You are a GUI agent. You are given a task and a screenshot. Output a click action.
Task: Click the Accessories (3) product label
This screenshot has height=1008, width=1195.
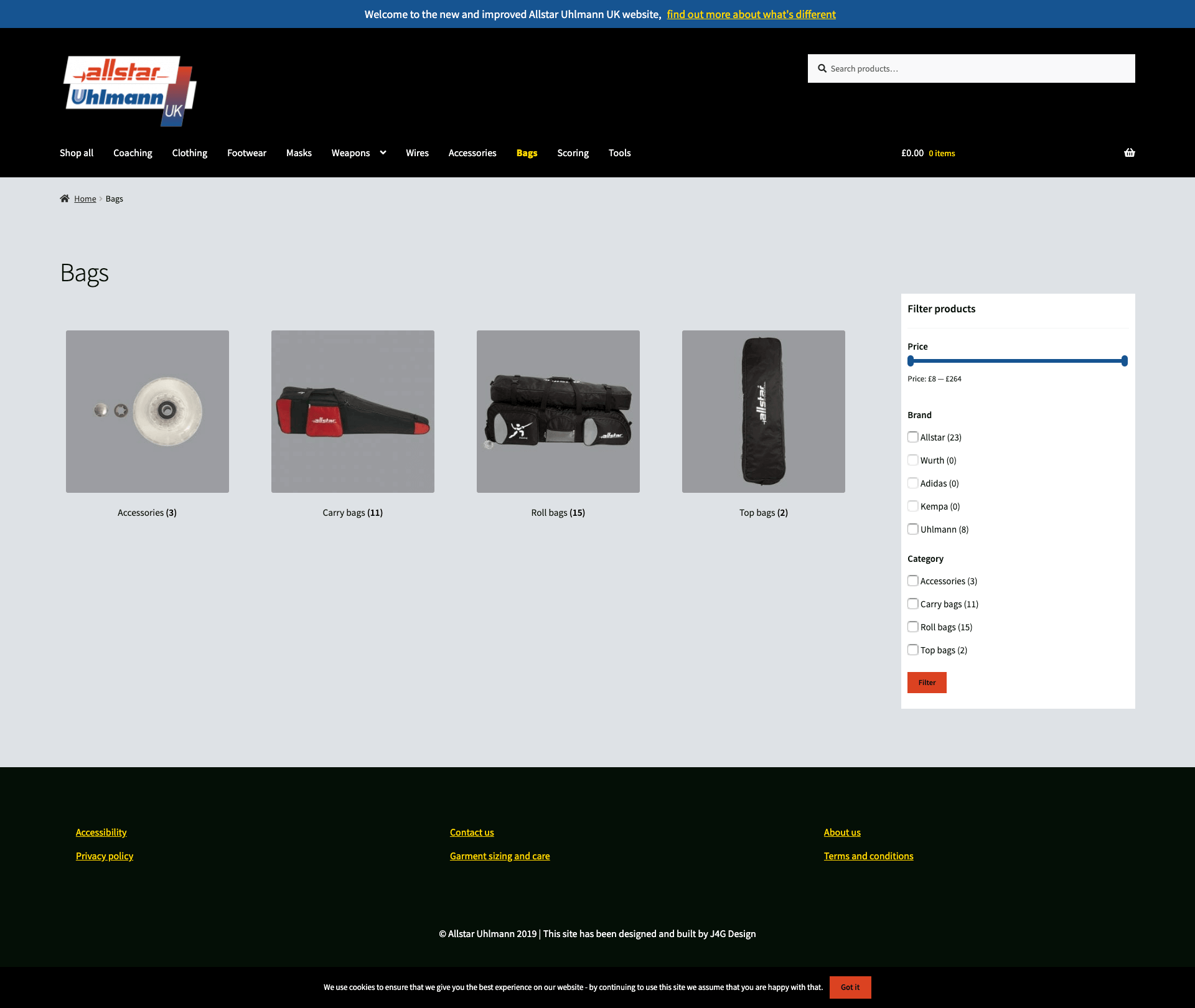tap(148, 513)
